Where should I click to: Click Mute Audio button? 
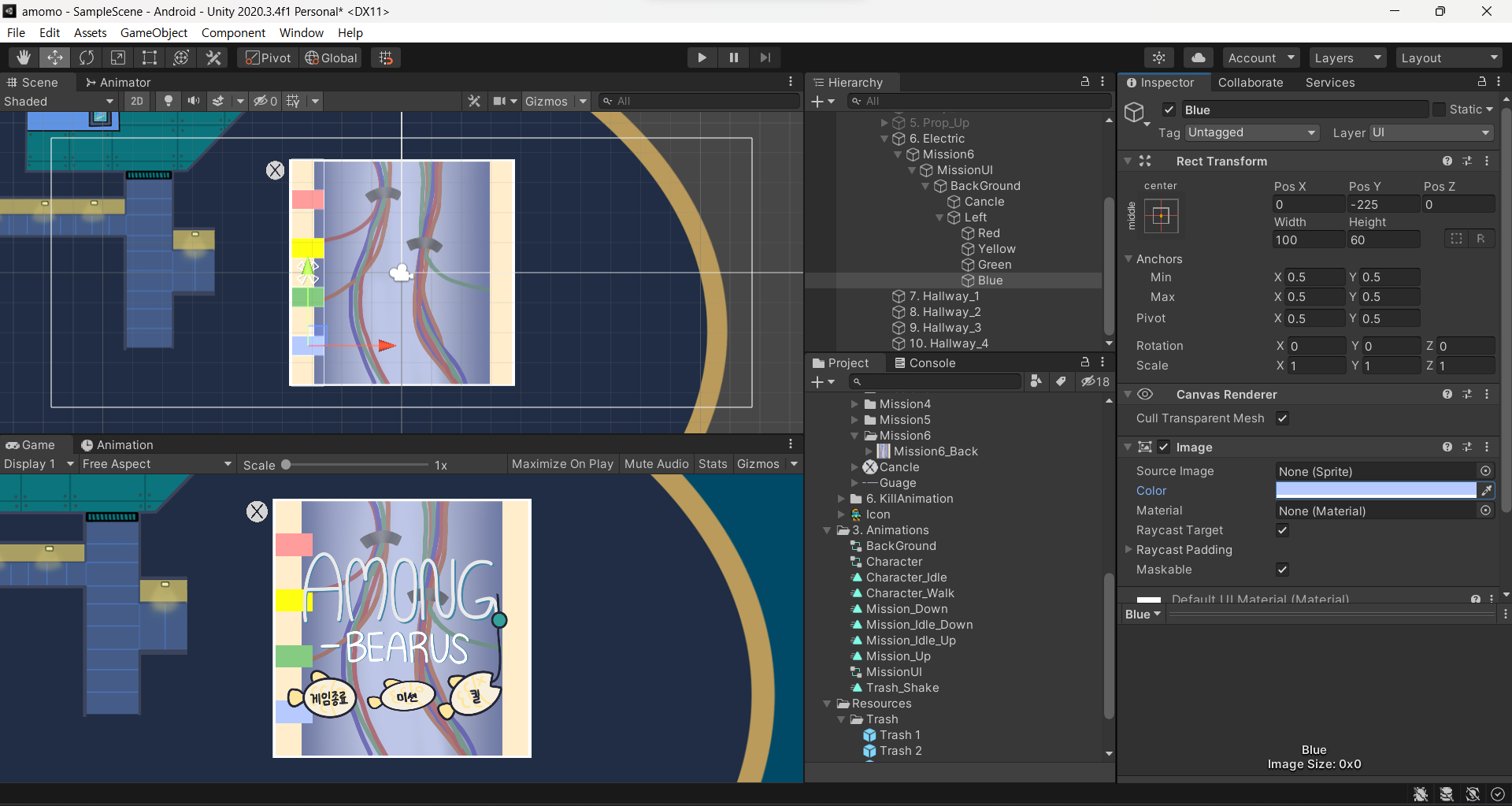click(x=656, y=464)
